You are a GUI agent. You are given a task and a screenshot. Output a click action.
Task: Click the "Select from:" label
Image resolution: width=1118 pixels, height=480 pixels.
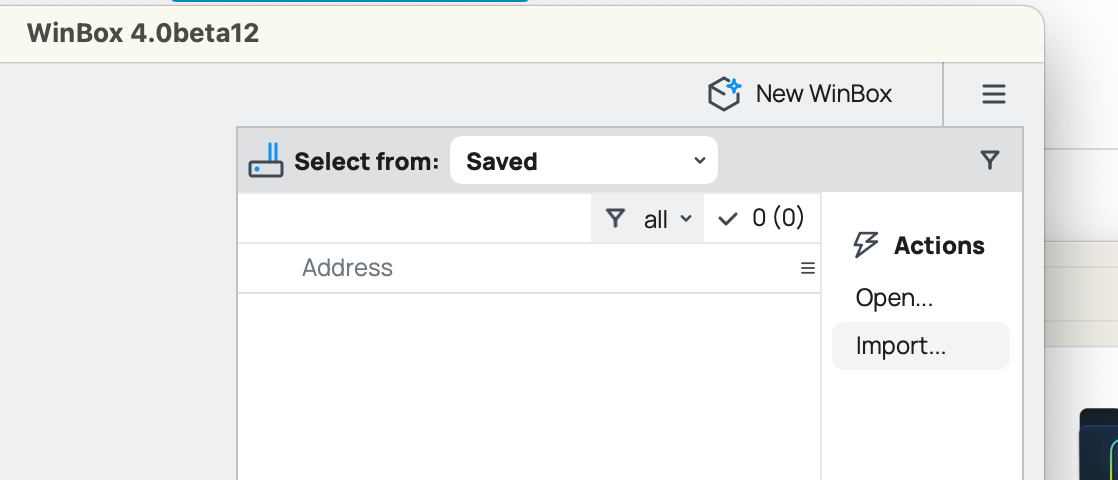click(x=366, y=161)
